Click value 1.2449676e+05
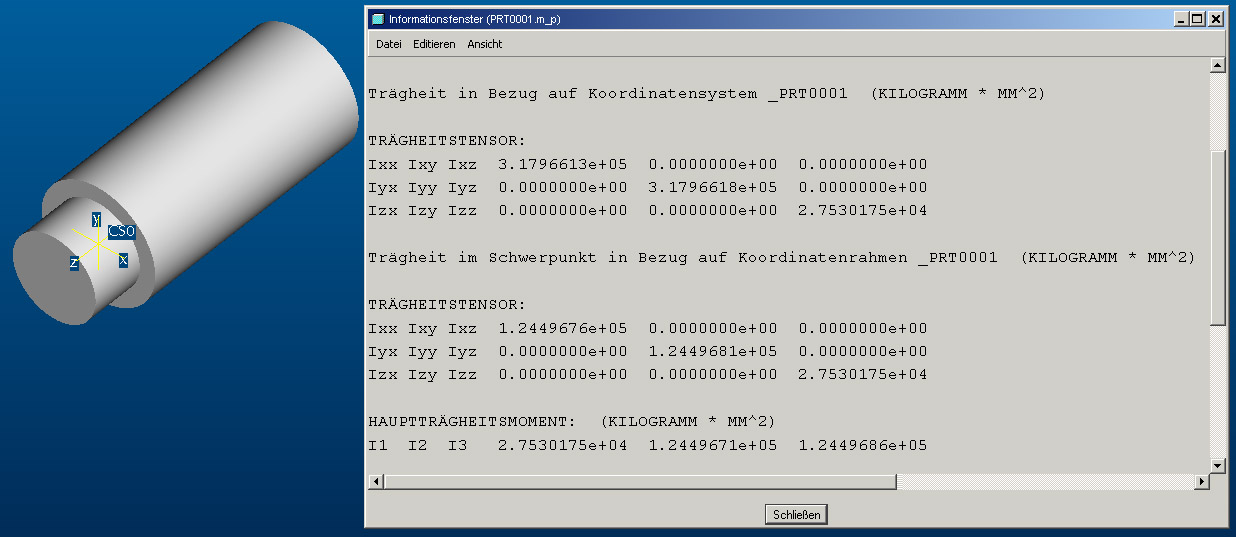The width and height of the screenshot is (1236, 537). click(x=562, y=328)
